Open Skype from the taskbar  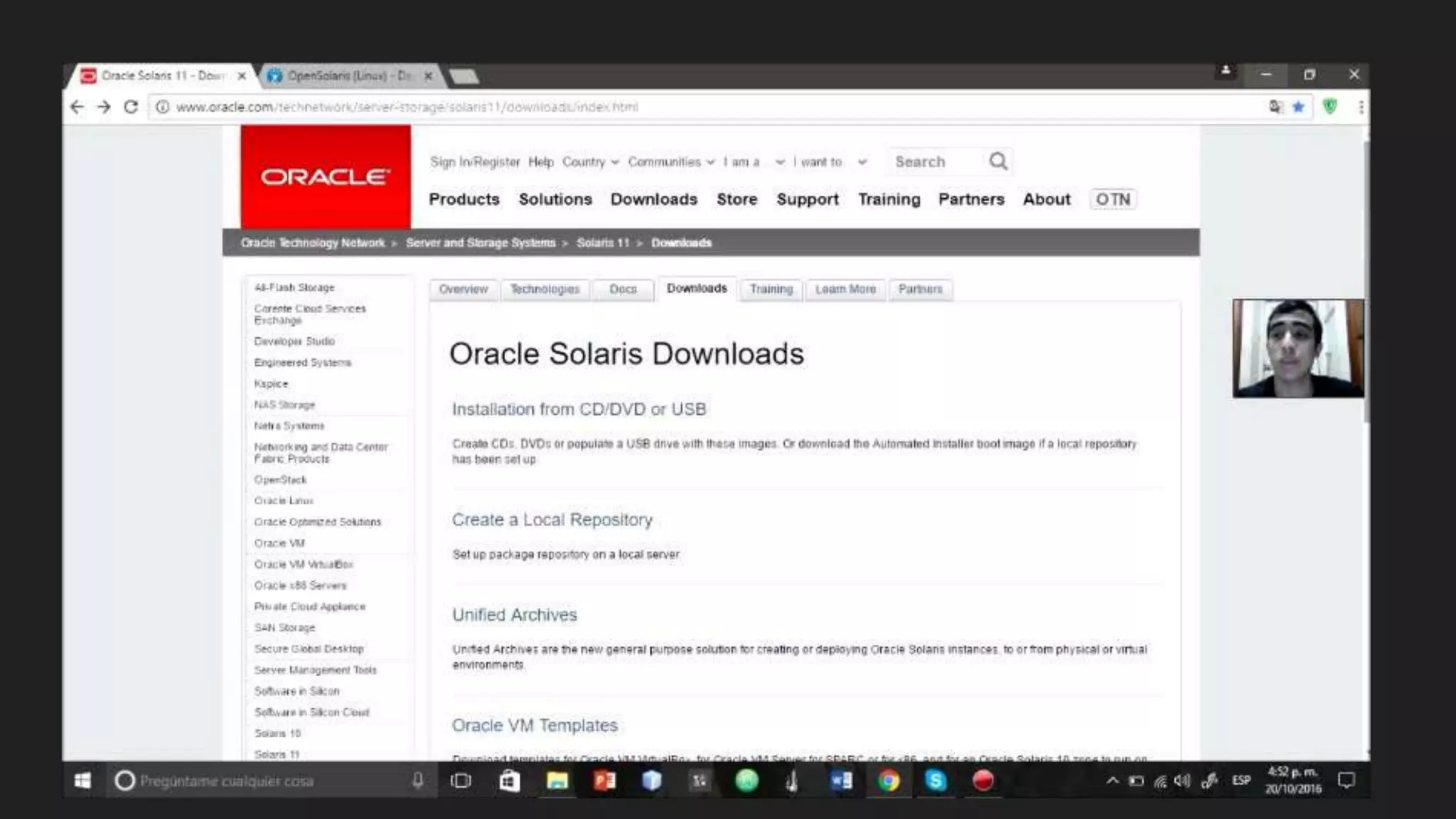pos(936,781)
